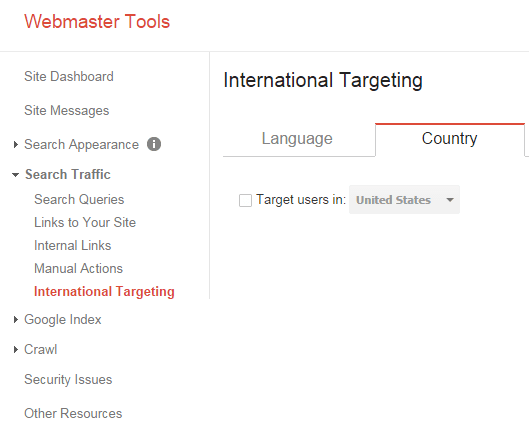Expand the Google Index section arrow
The image size is (529, 441).
(16, 320)
